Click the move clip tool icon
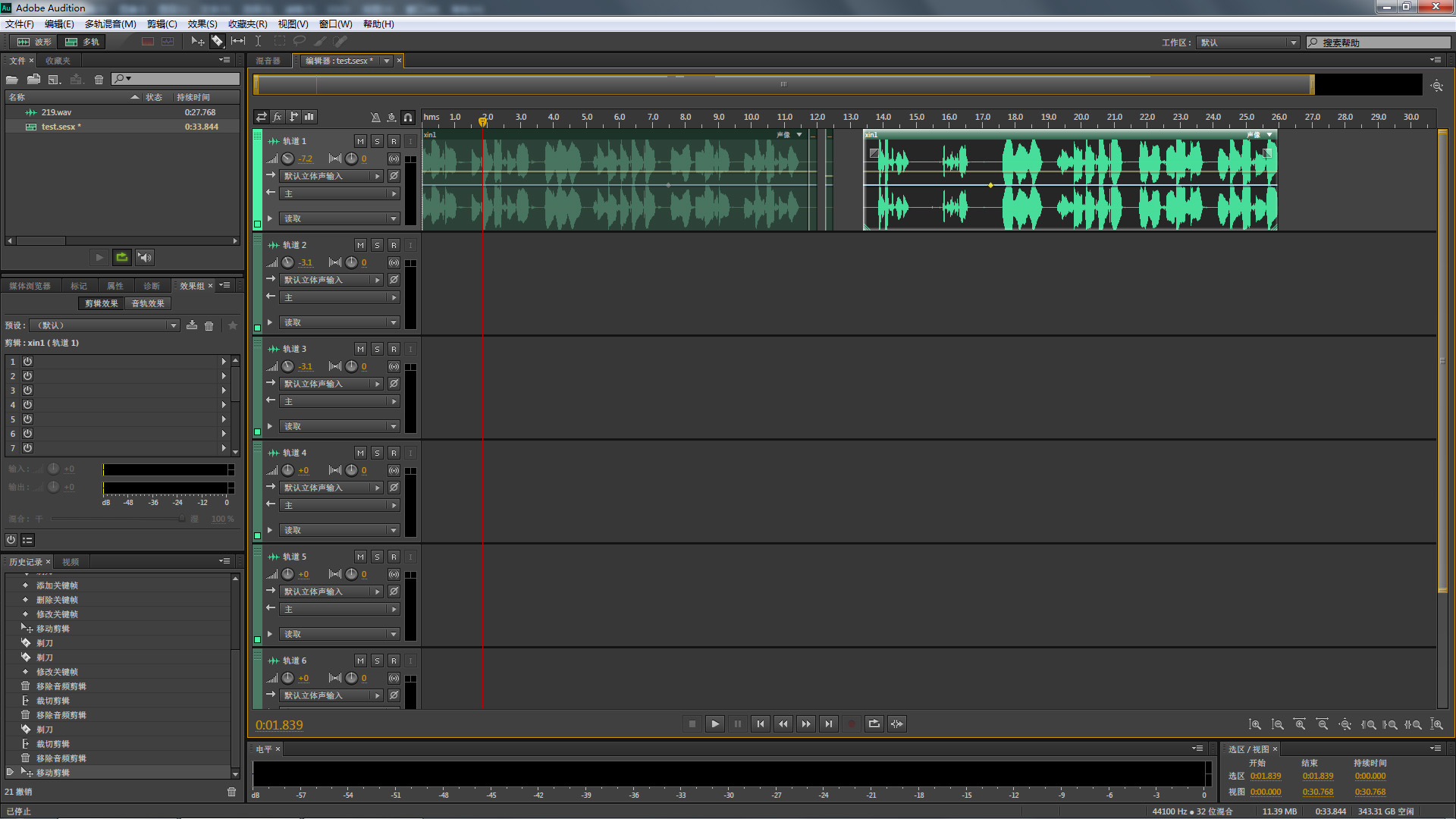Viewport: 1456px width, 819px height. pos(196,41)
